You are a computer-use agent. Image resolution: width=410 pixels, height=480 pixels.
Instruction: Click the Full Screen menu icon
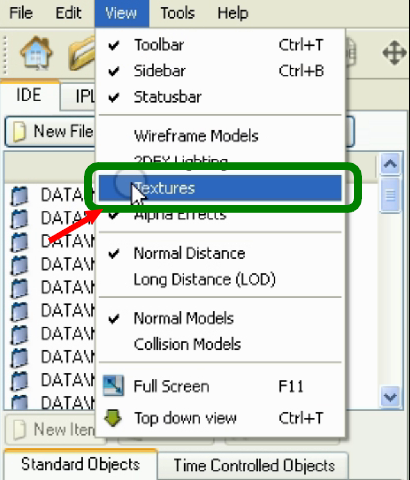(x=113, y=386)
